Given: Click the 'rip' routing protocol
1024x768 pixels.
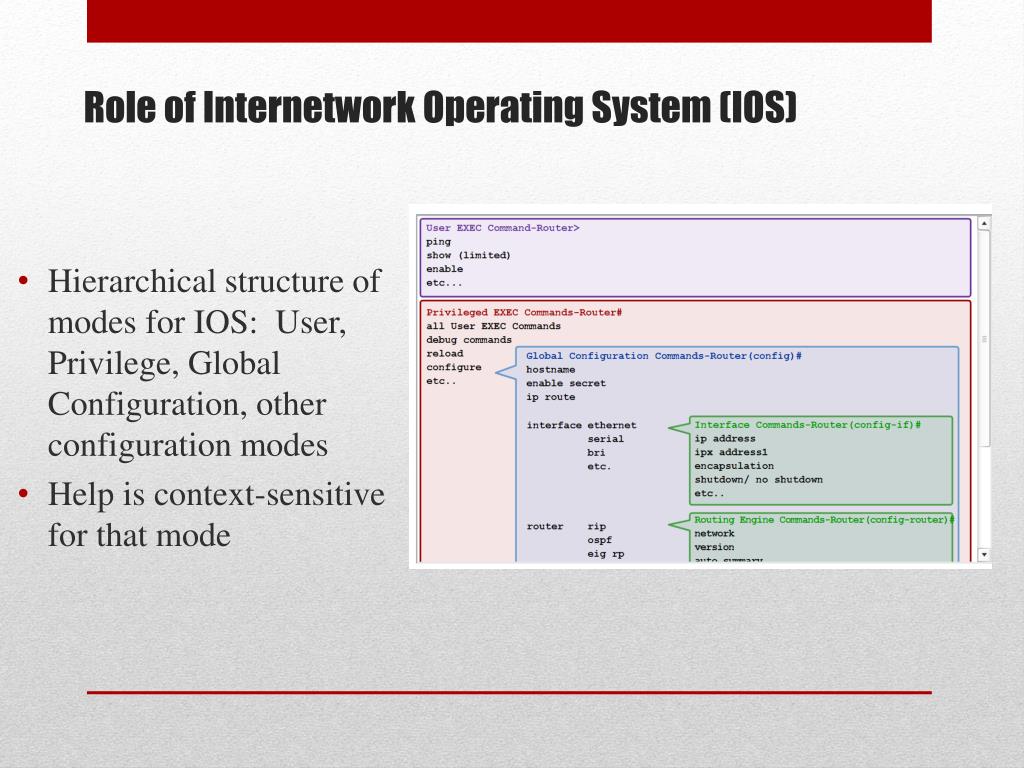Looking at the screenshot, I should [x=596, y=526].
